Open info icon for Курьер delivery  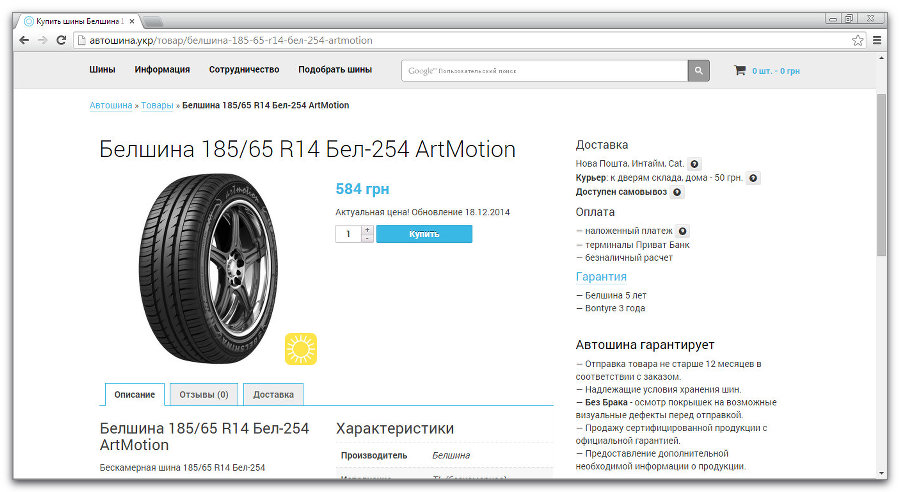tap(754, 178)
